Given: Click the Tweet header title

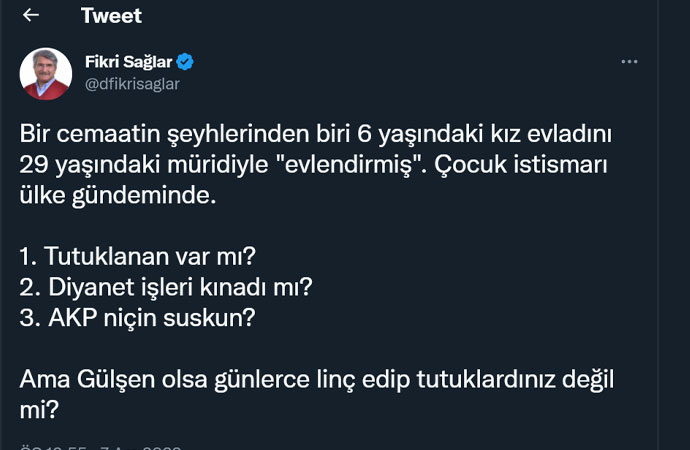Looking at the screenshot, I should coord(111,16).
